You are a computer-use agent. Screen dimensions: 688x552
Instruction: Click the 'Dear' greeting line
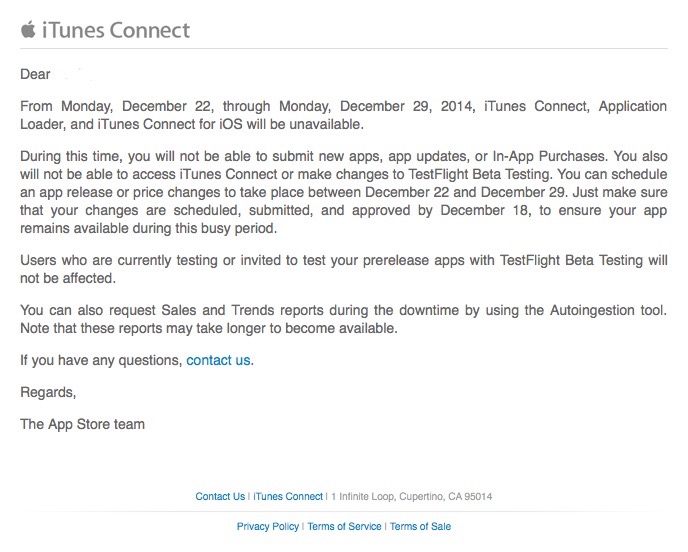(x=35, y=74)
